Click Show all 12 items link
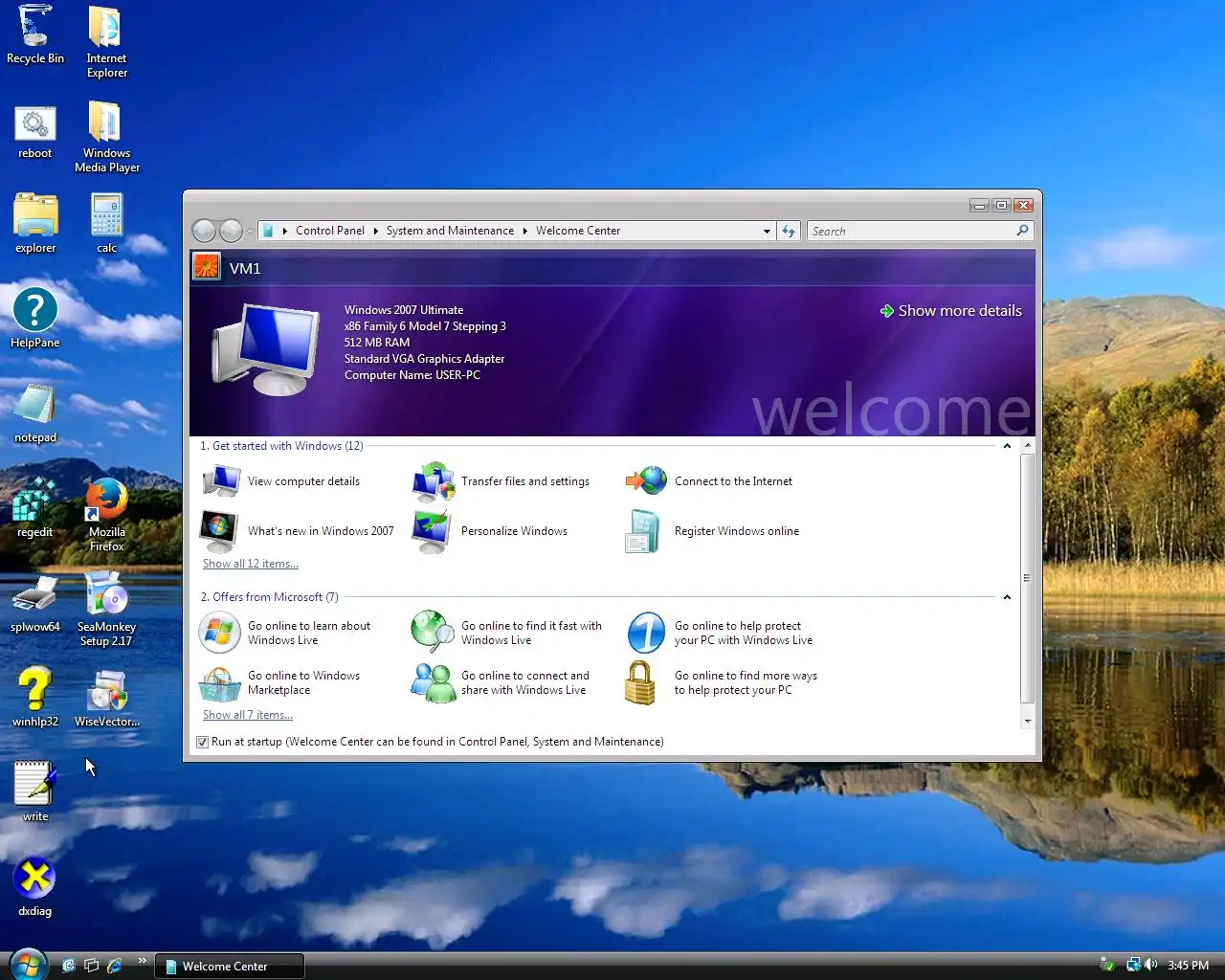Image resolution: width=1225 pixels, height=980 pixels. [251, 564]
